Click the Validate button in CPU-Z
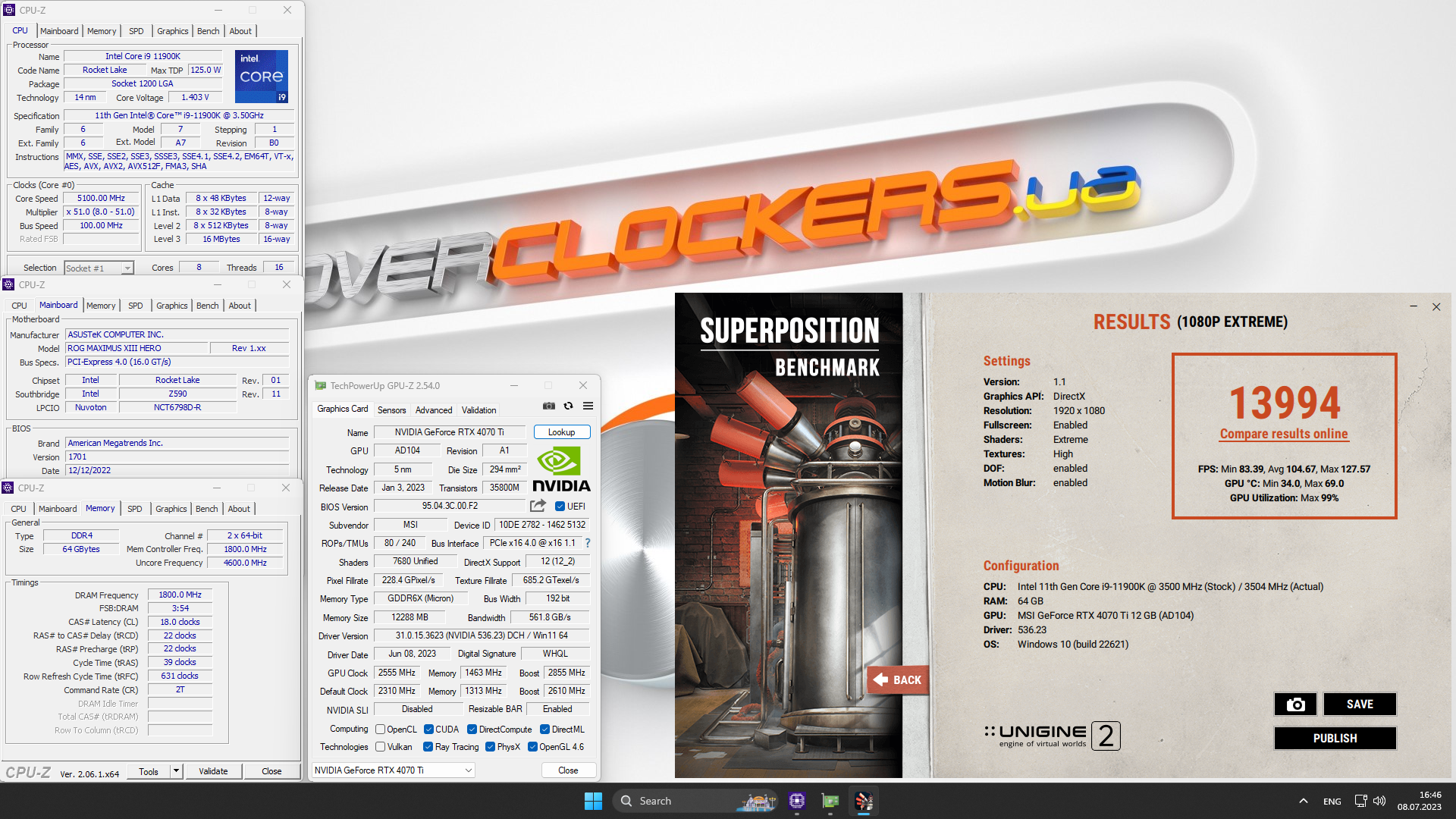 coord(213,771)
